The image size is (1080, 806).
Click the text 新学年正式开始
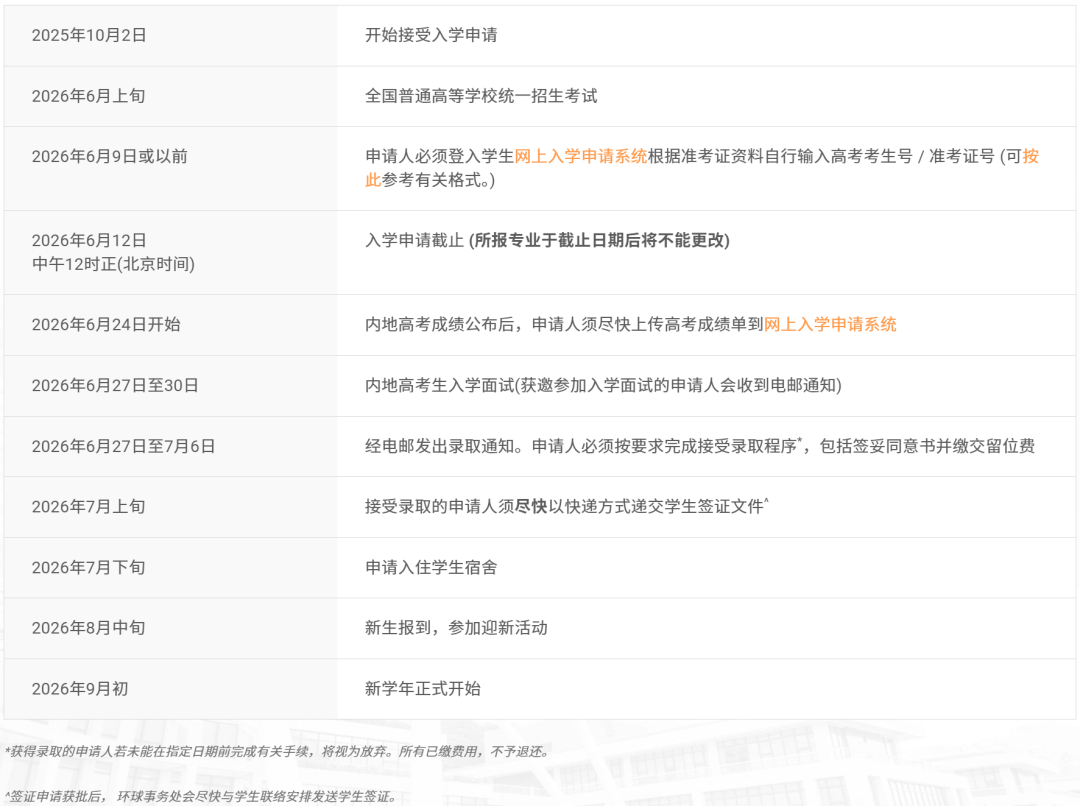423,689
